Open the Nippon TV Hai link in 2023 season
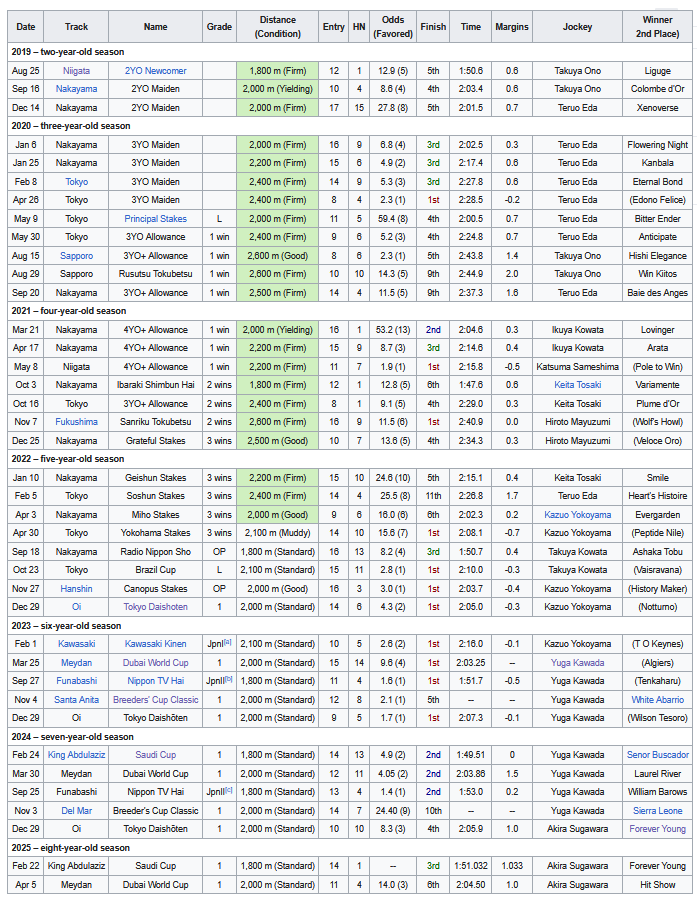This screenshot has width=697, height=898. 155,681
